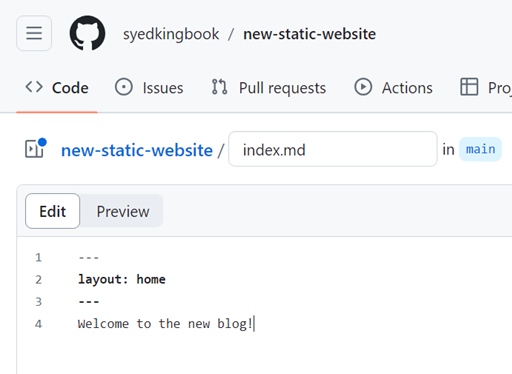Viewport: 512px width, 374px height.
Task: Click the first '---' front matter line
Action: 89,258
